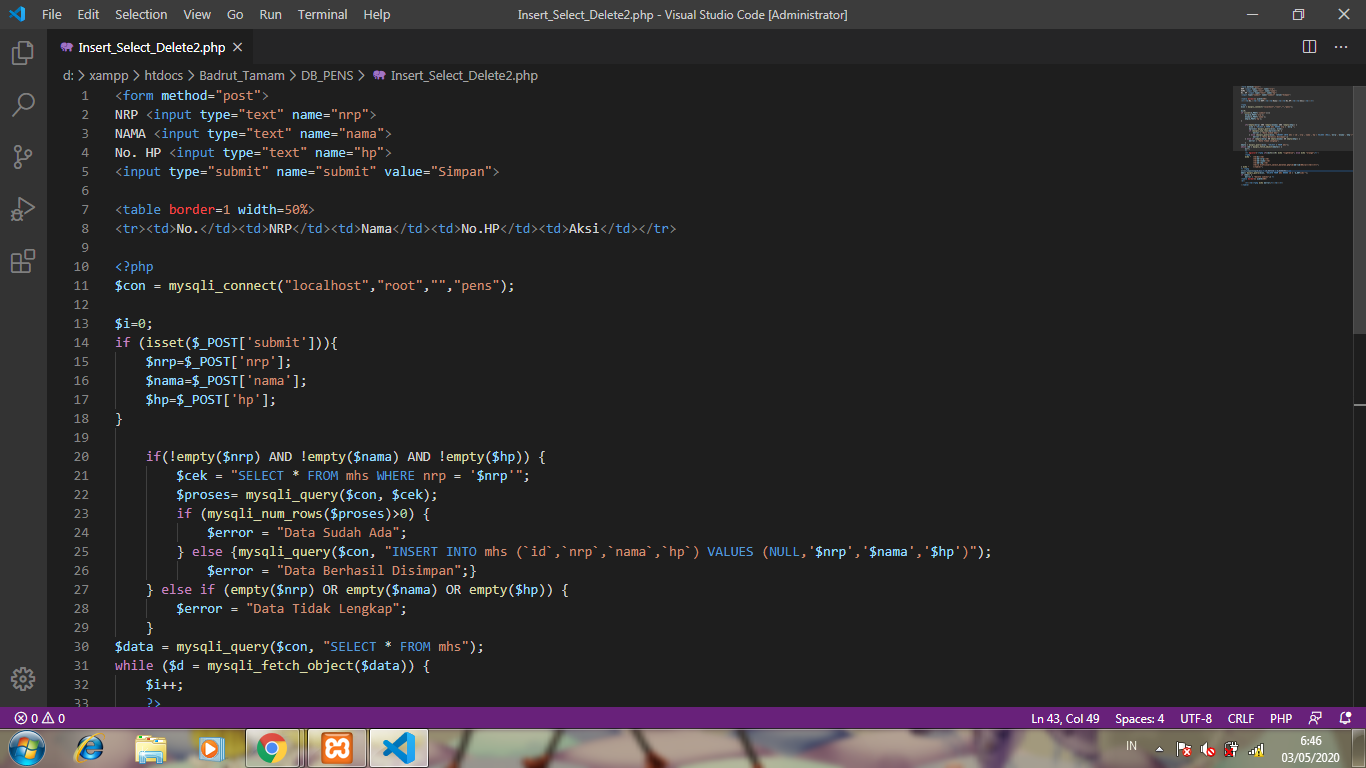Click the muted volume tray icon
Image resolution: width=1366 pixels, height=768 pixels.
[1208, 748]
